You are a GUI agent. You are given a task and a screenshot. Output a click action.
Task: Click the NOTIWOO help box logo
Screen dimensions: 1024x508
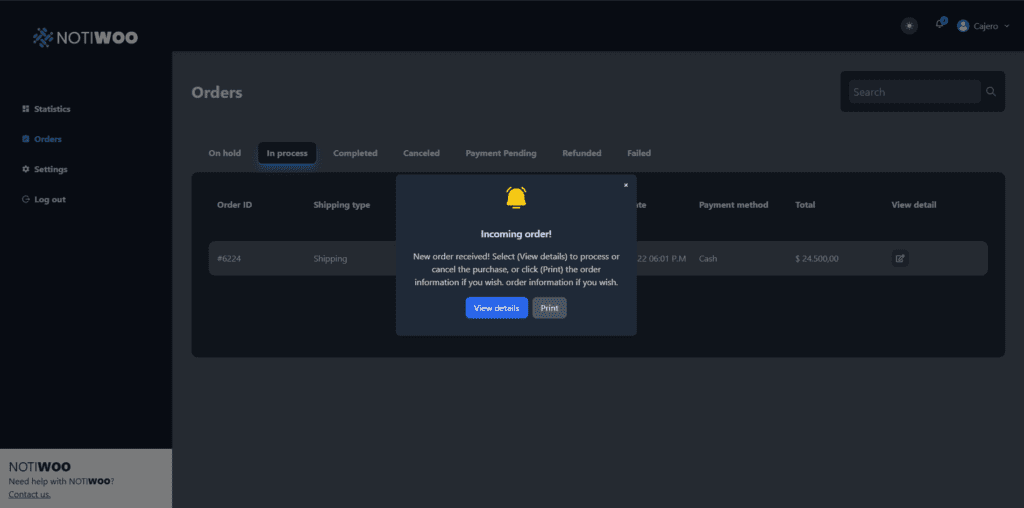[40, 467]
